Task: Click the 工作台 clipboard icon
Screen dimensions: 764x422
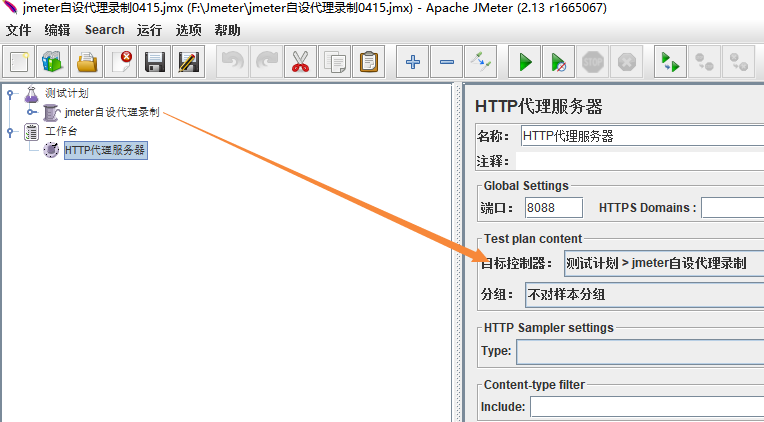Action: point(31,132)
